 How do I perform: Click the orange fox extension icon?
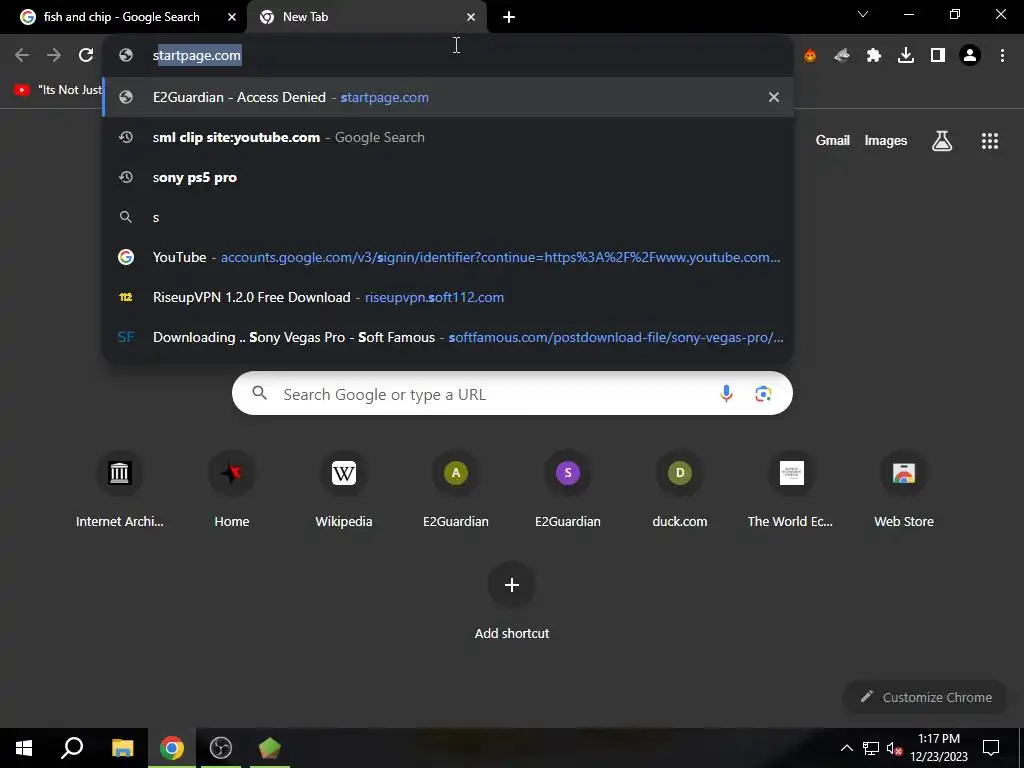tap(810, 56)
